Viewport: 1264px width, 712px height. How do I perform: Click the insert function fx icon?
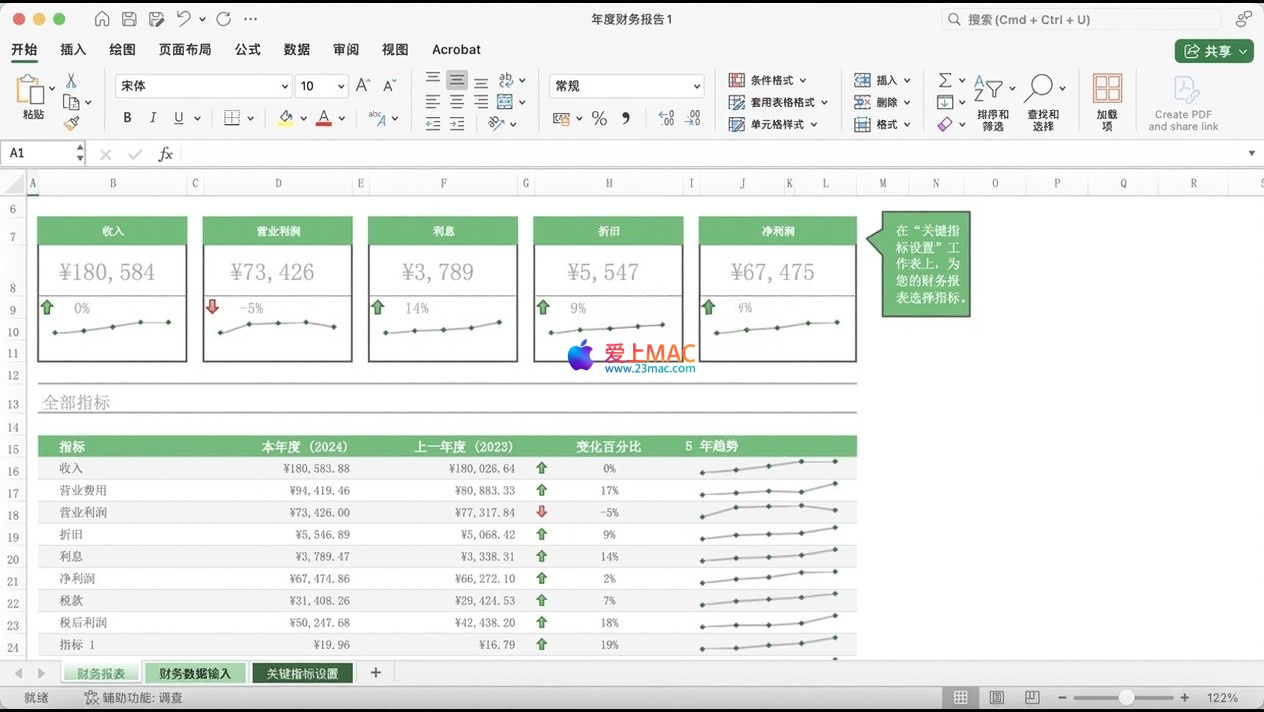[x=166, y=154]
